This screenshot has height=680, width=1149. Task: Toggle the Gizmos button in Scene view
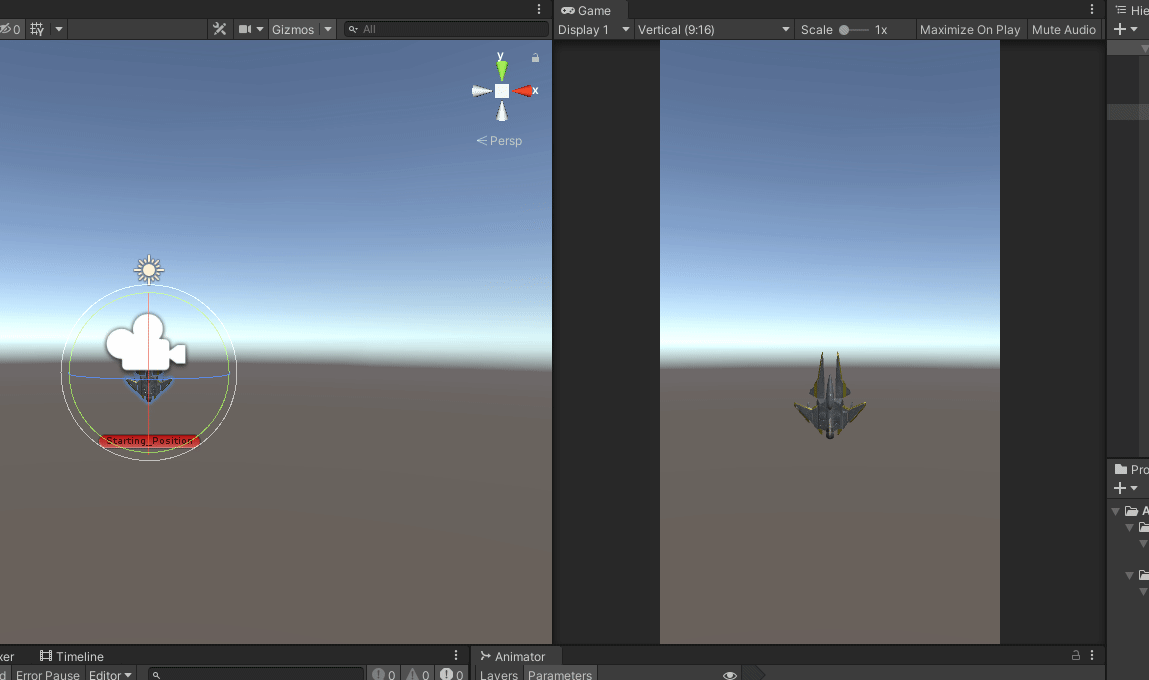(x=293, y=29)
